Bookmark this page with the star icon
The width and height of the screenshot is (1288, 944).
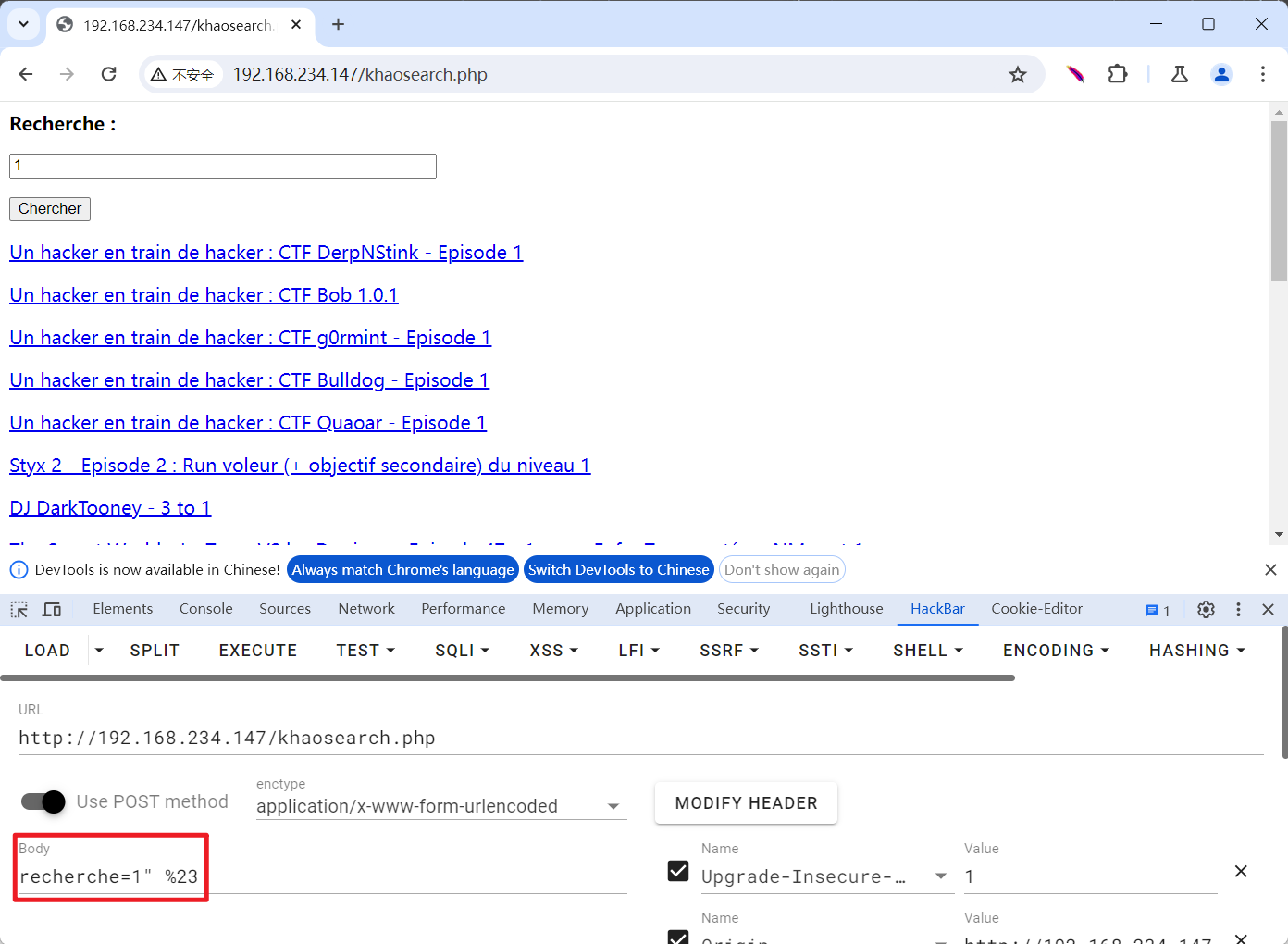point(1018,74)
